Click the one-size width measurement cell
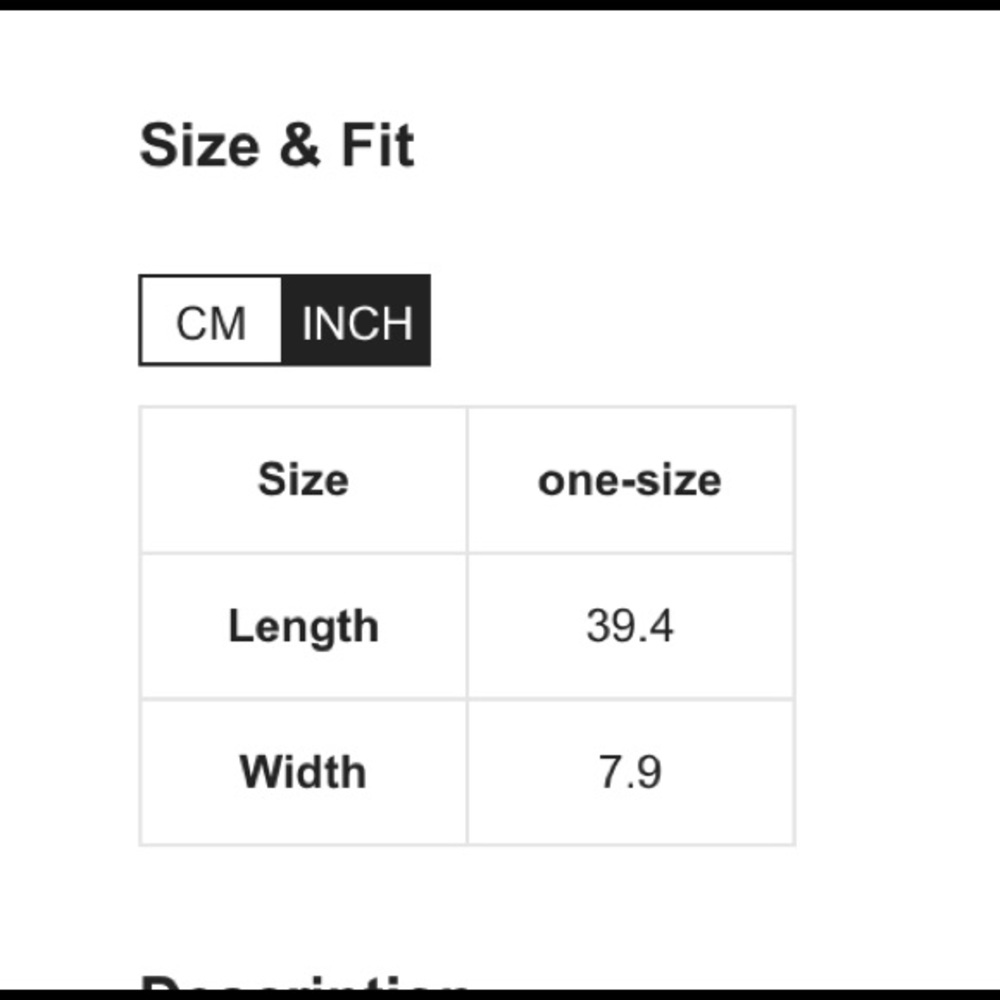The width and height of the screenshot is (1000, 1000). (630, 772)
